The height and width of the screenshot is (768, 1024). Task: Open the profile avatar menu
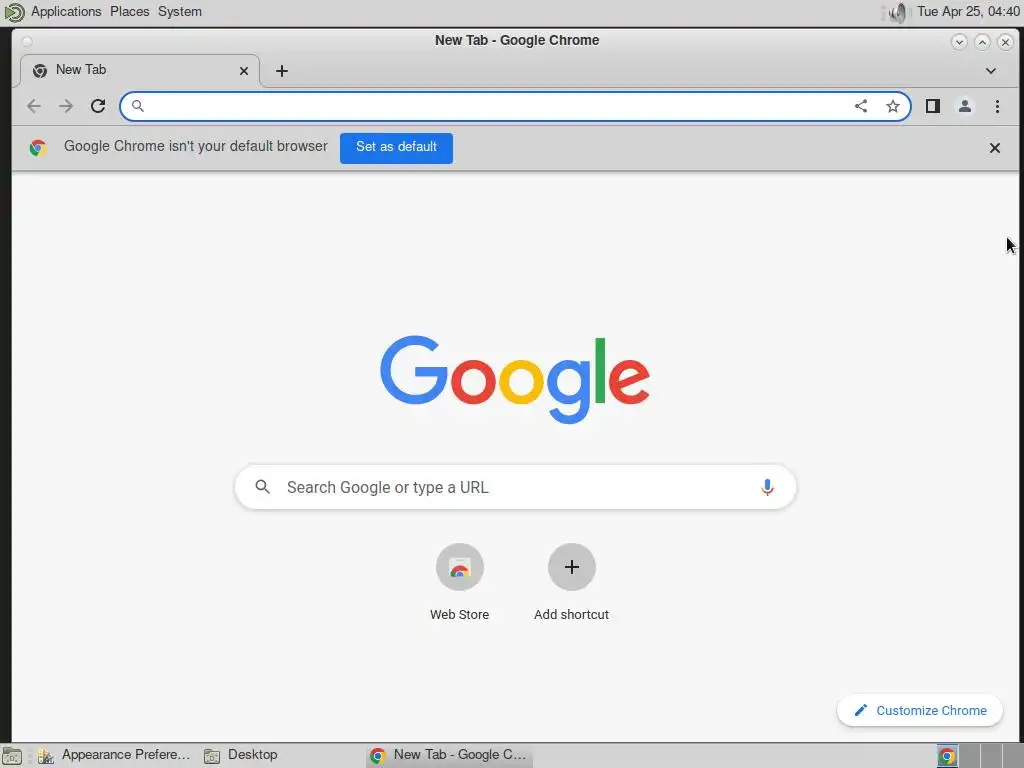click(965, 106)
